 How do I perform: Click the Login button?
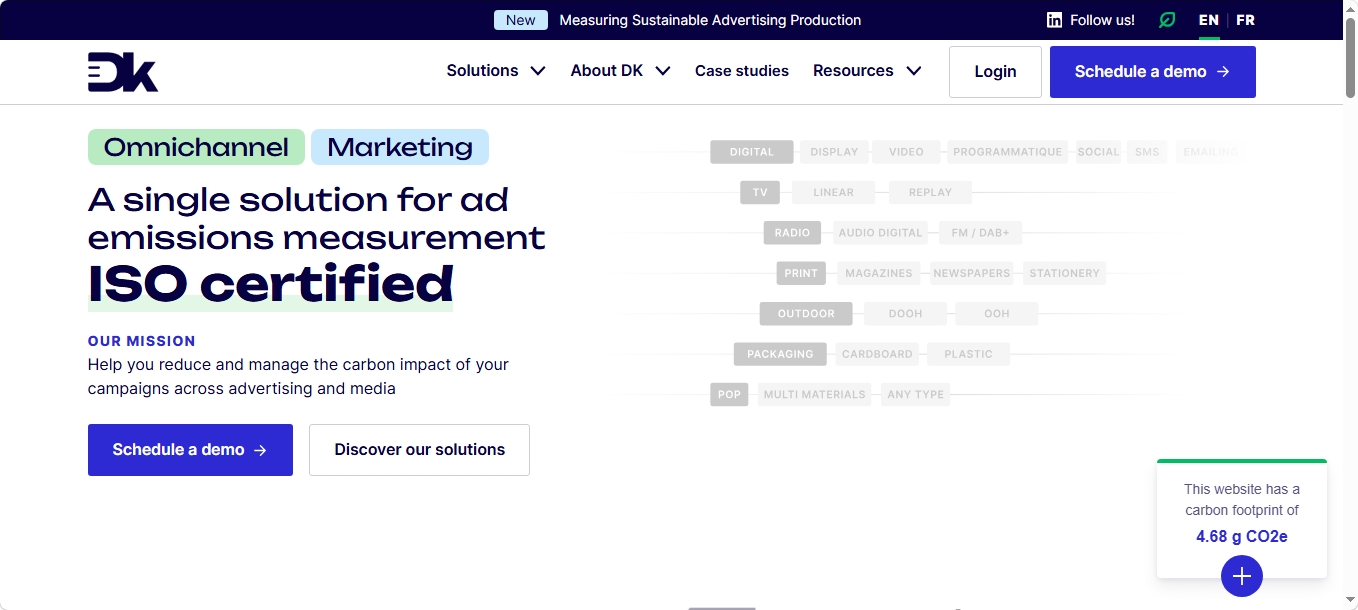tap(995, 72)
